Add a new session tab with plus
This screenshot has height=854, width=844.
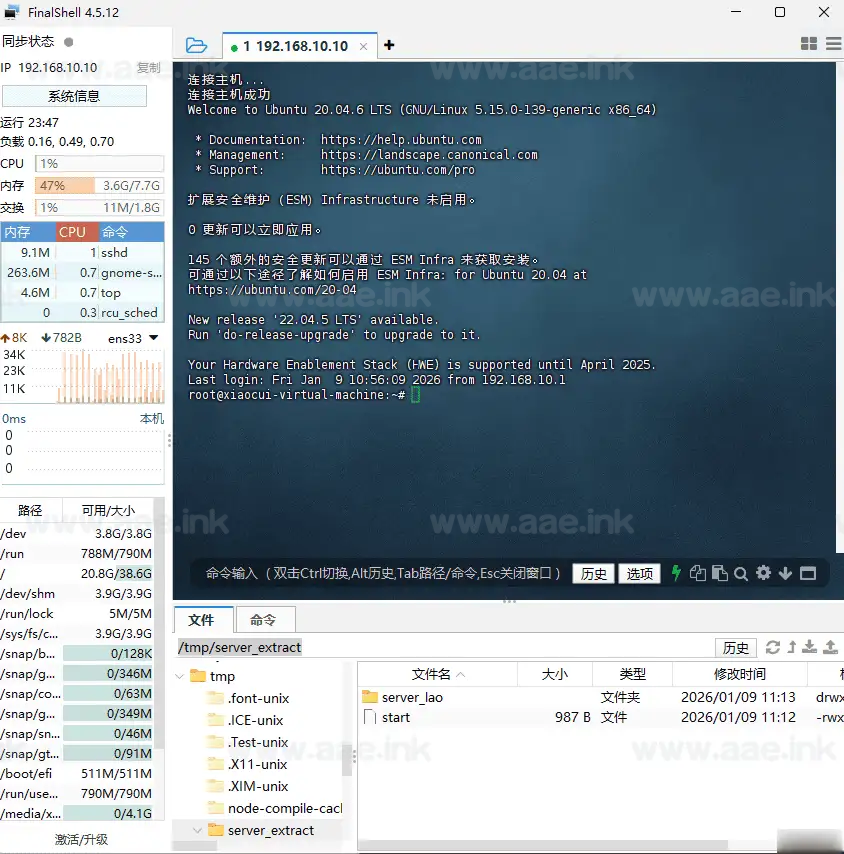click(389, 45)
